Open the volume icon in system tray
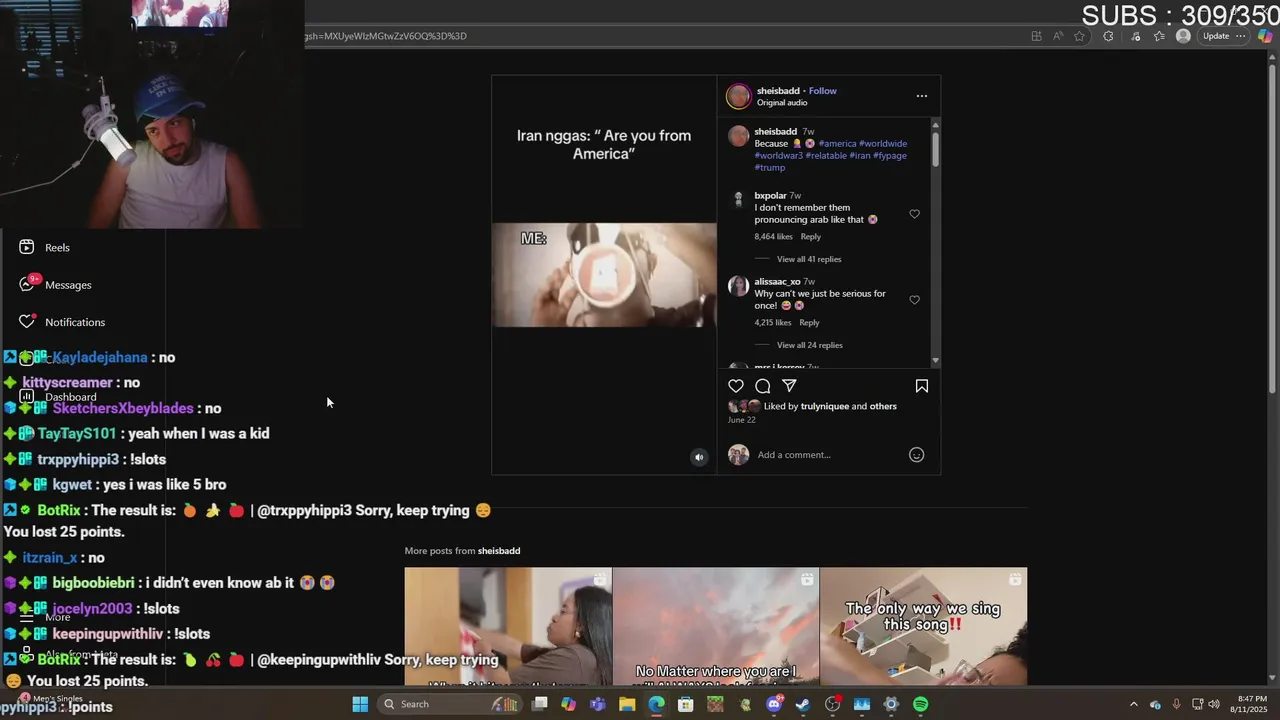Screen dimensions: 1280x720 point(1214,704)
